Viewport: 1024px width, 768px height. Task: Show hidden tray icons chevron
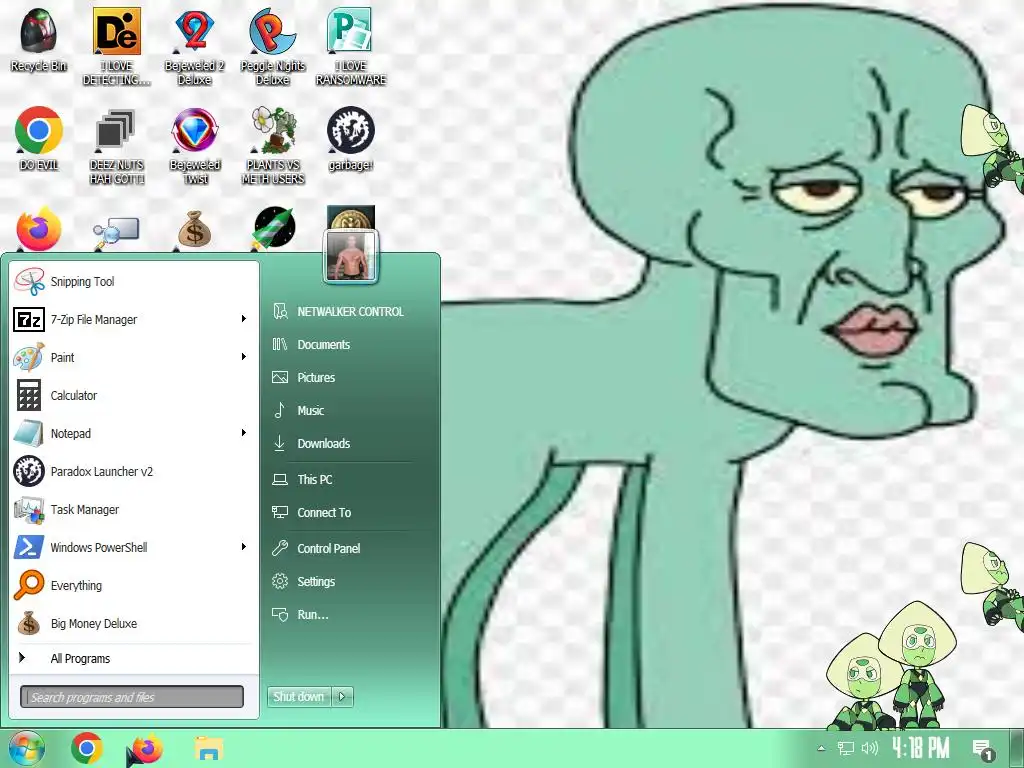click(x=822, y=748)
